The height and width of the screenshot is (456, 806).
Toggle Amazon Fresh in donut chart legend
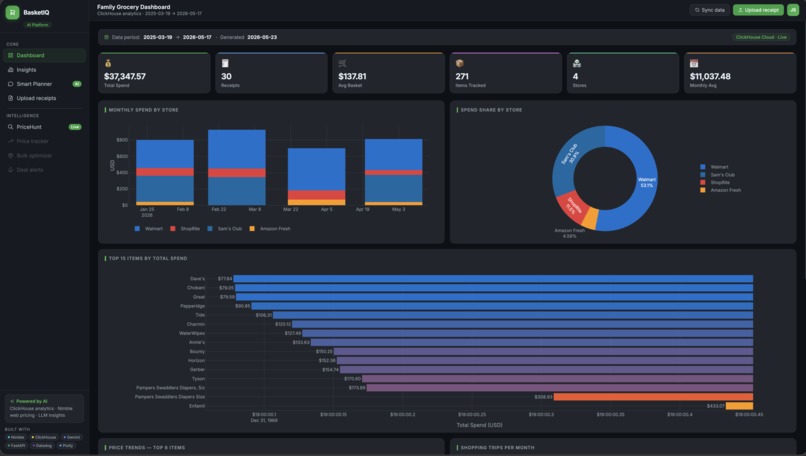[x=721, y=190]
